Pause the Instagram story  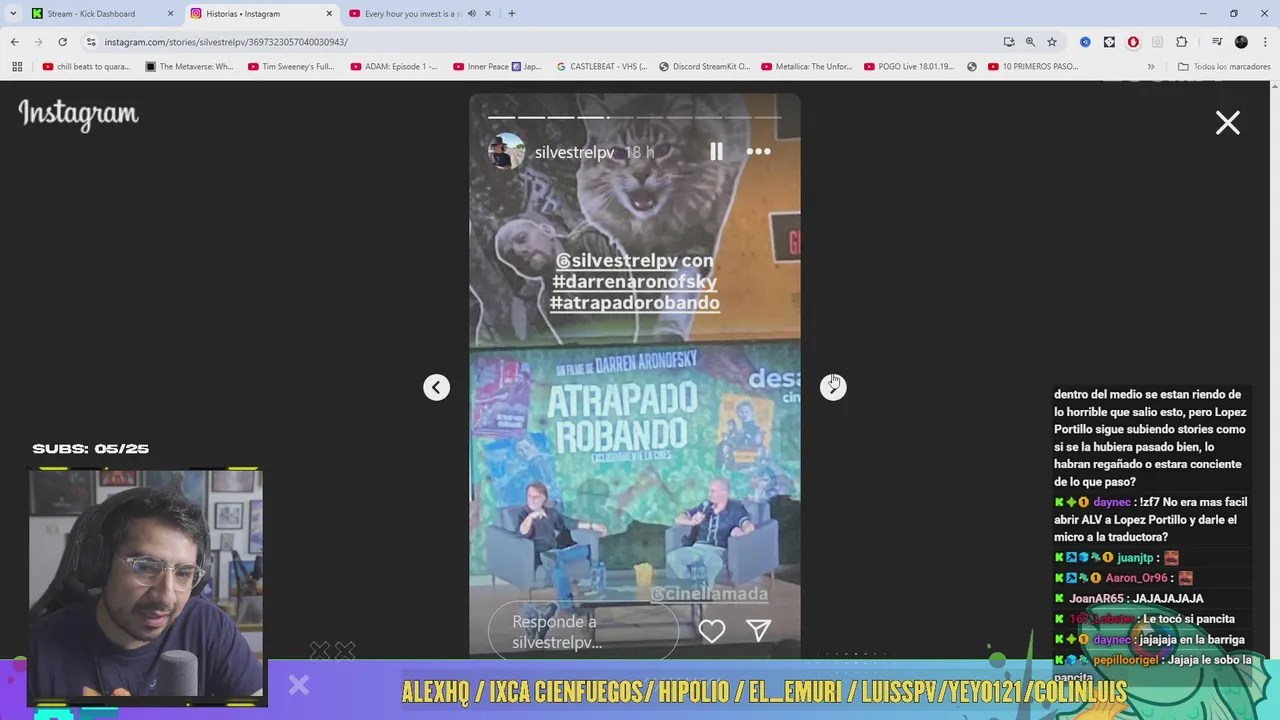click(716, 152)
